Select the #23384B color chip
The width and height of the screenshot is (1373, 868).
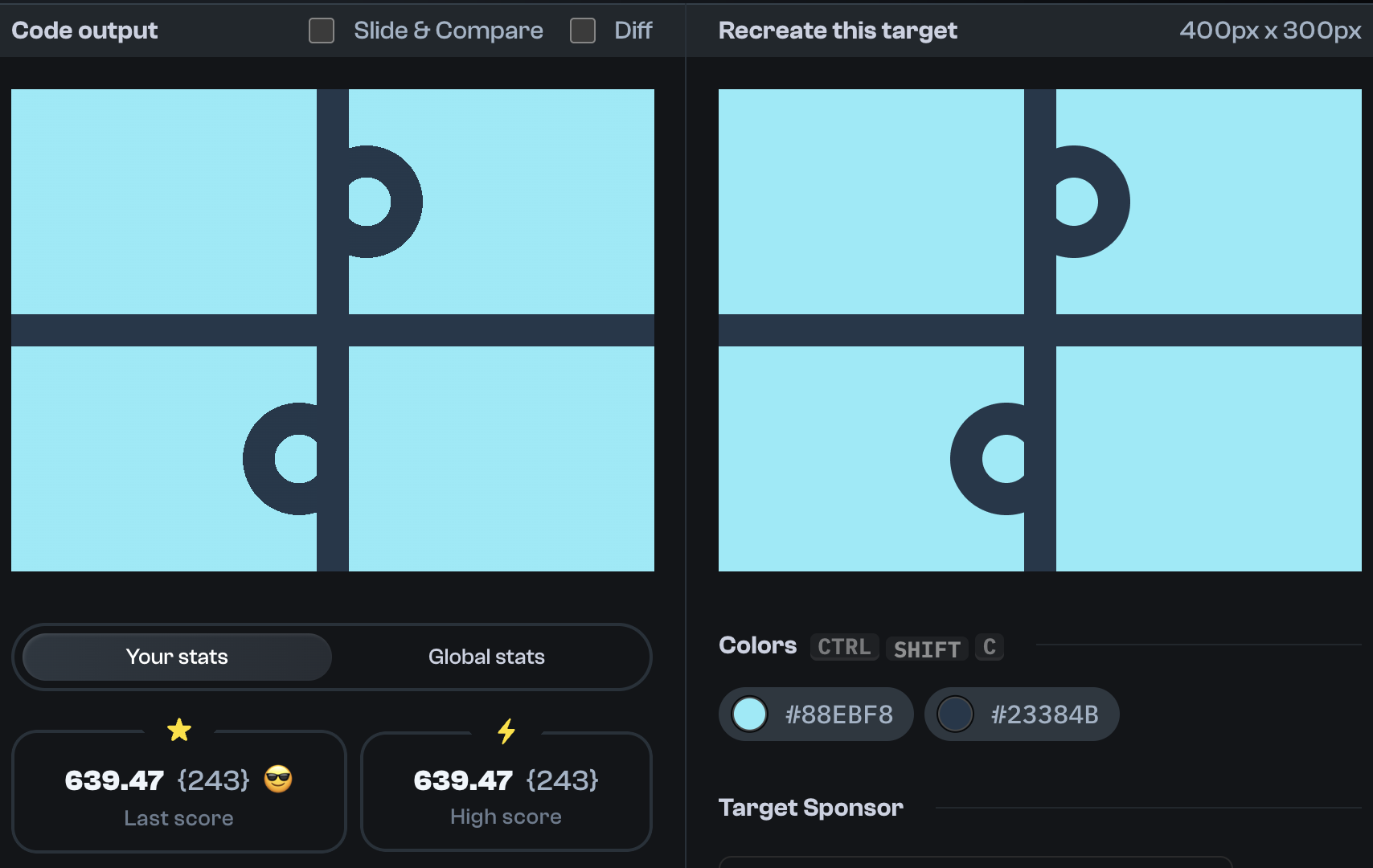[x=1022, y=714]
